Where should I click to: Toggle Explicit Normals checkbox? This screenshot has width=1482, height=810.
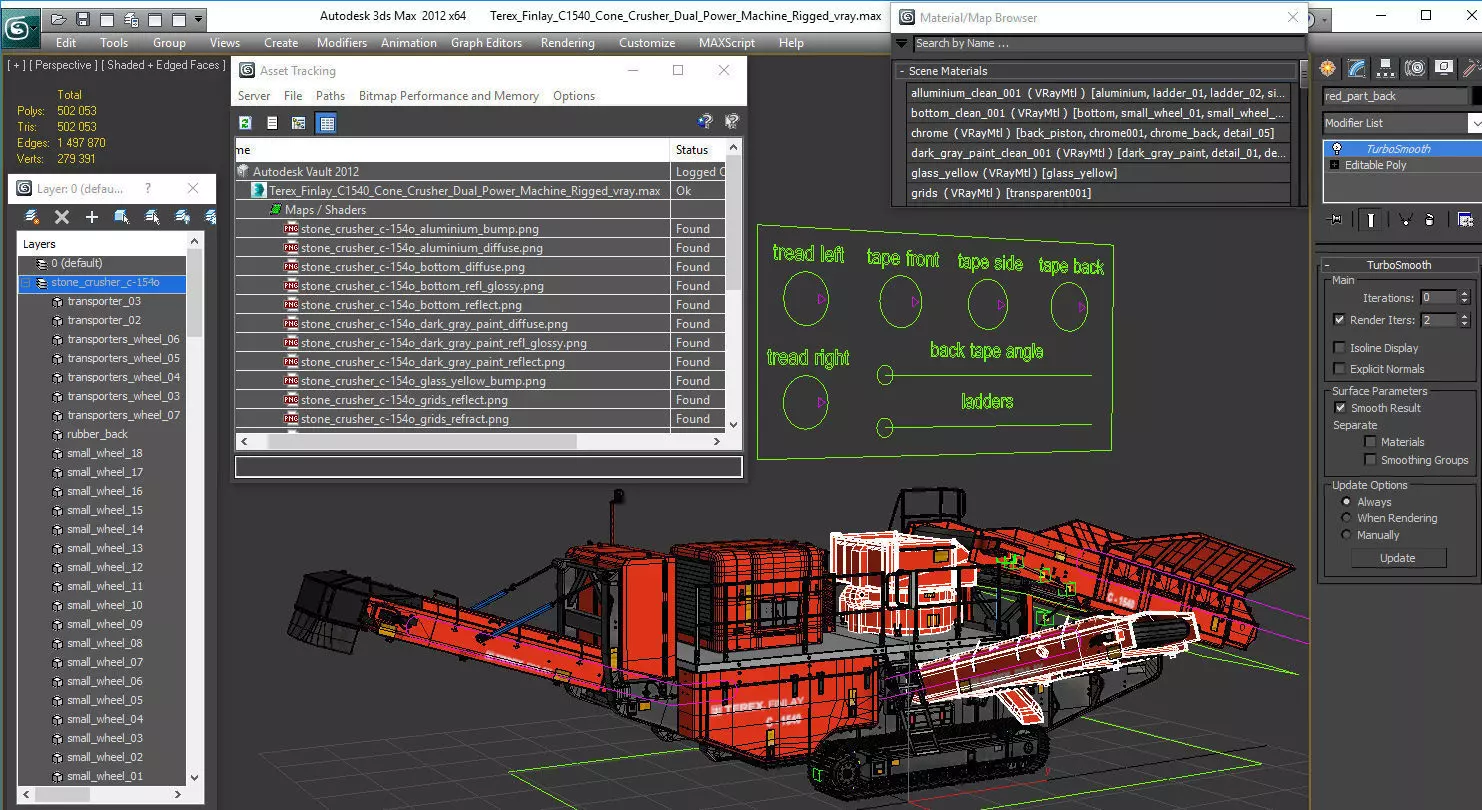(1339, 369)
